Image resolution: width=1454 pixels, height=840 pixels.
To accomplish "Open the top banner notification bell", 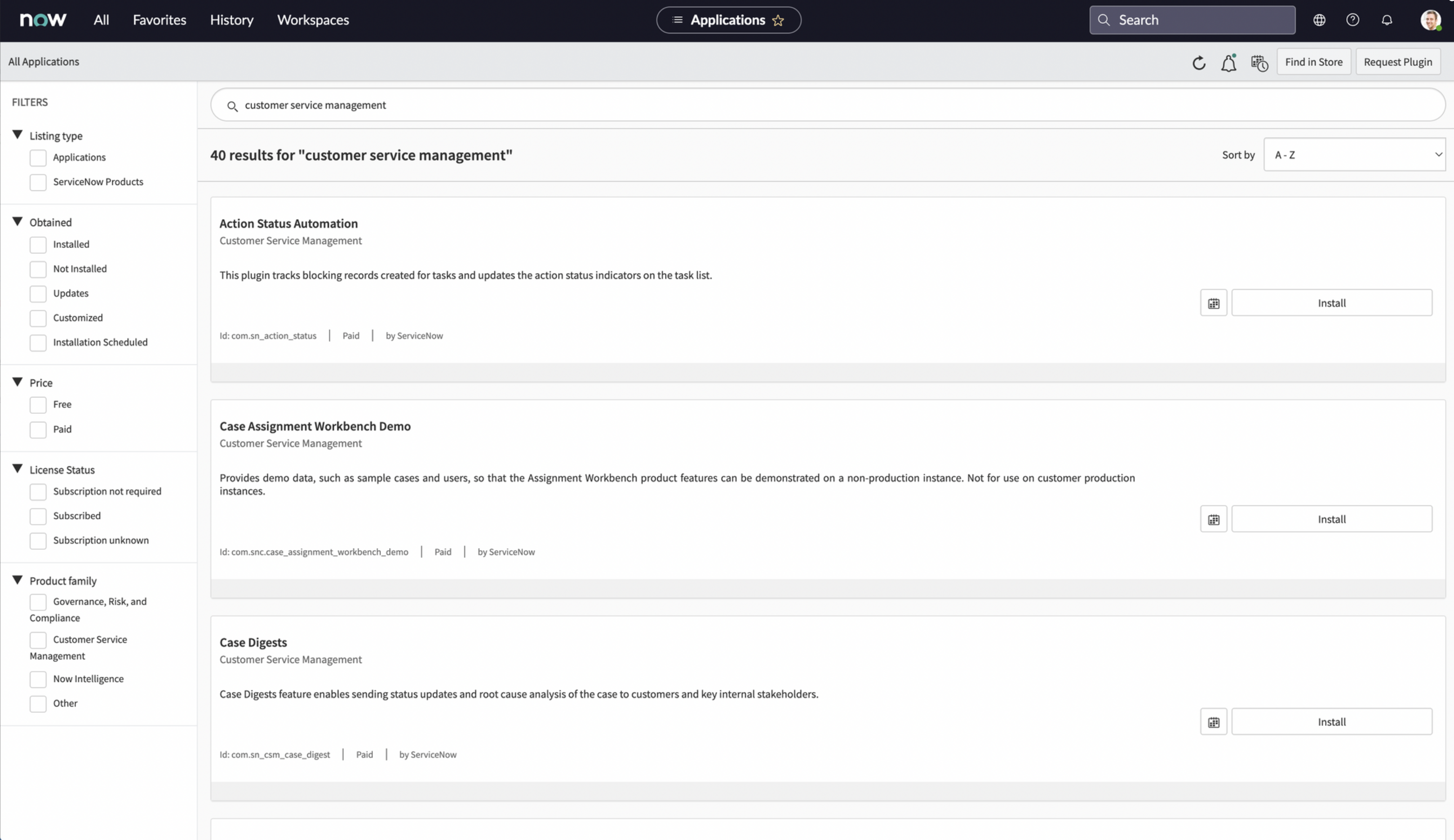I will point(1387,20).
